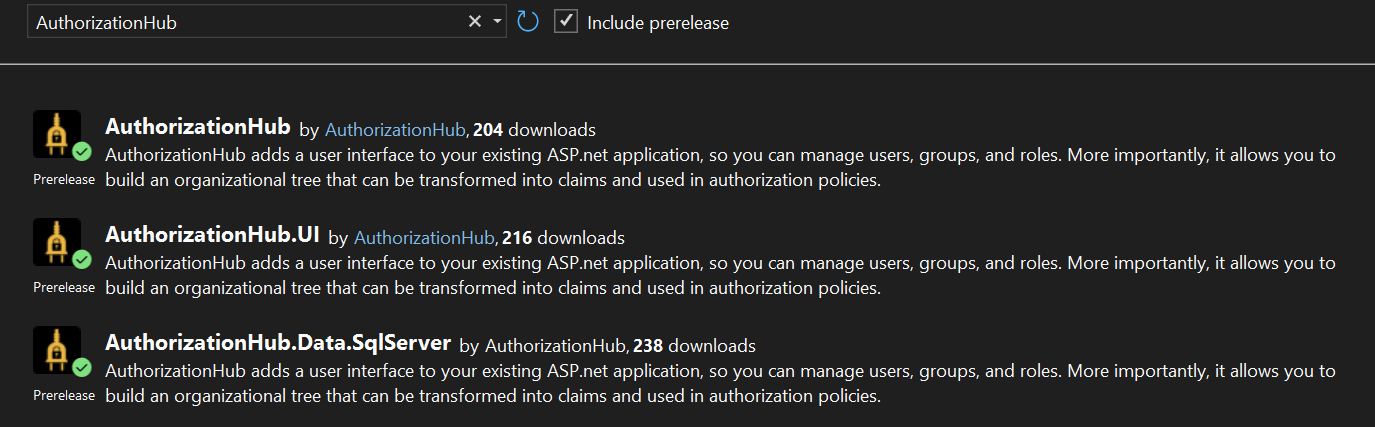The height and width of the screenshot is (427, 1375).
Task: Click the green badge on AuthorizationHub.Data.SqlServer
Action: click(82, 368)
